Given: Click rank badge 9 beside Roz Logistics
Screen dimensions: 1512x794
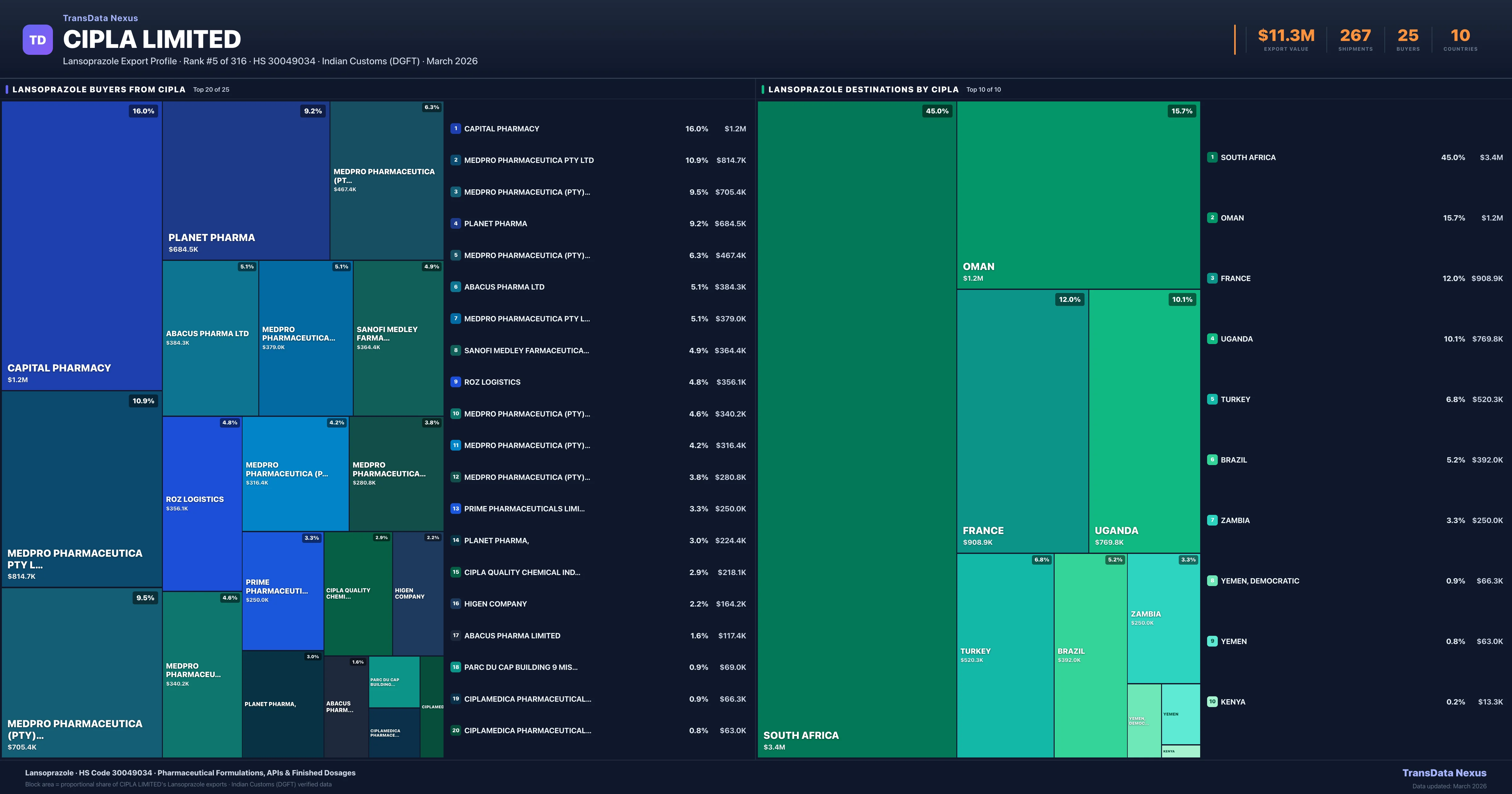Looking at the screenshot, I should 456,382.
